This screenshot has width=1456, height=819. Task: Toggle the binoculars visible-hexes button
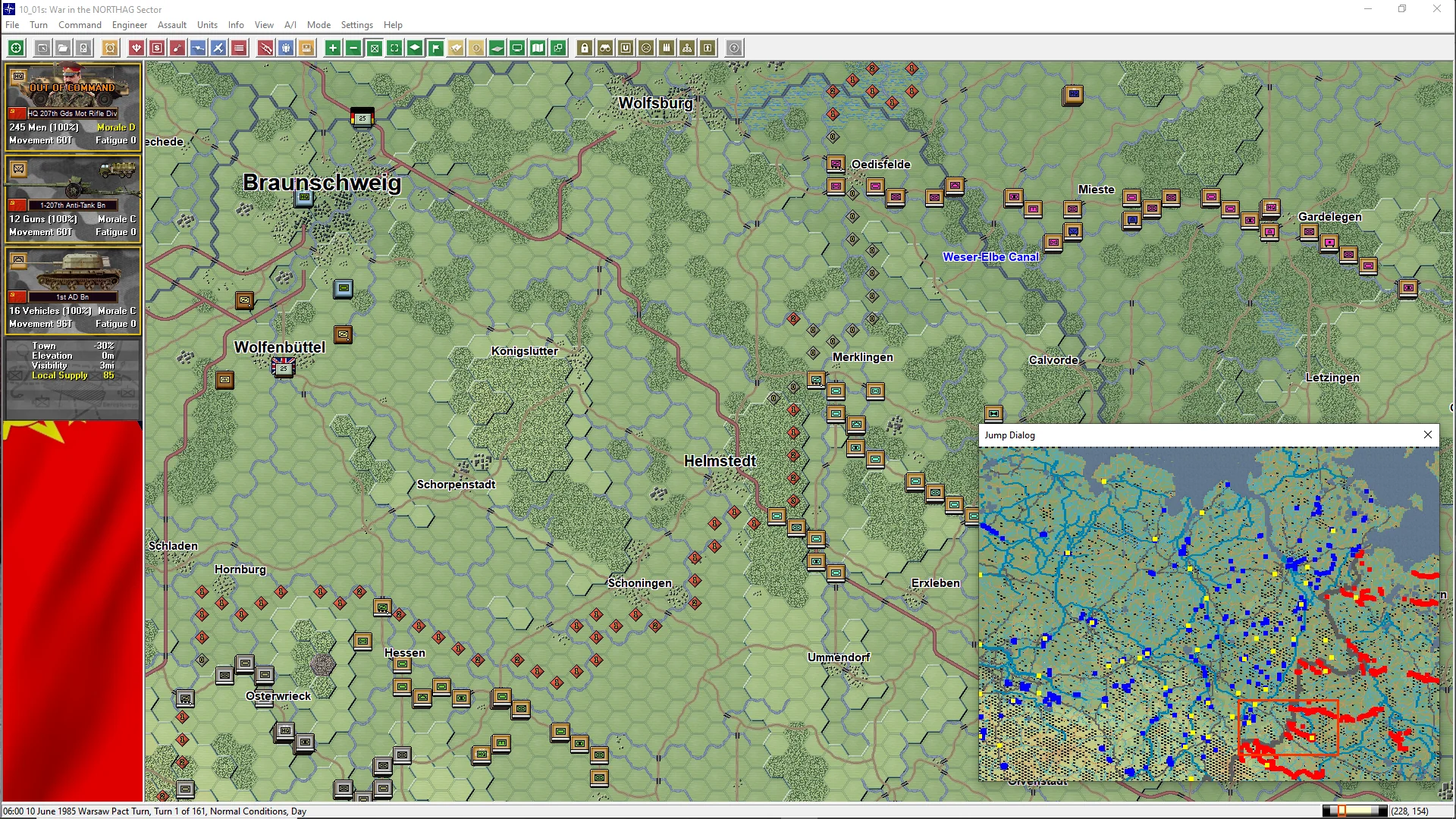(x=605, y=49)
